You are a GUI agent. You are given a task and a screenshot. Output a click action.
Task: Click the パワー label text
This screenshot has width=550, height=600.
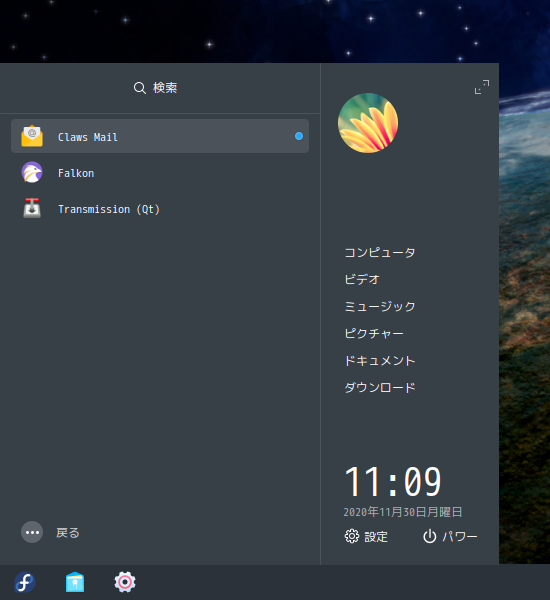pos(460,537)
